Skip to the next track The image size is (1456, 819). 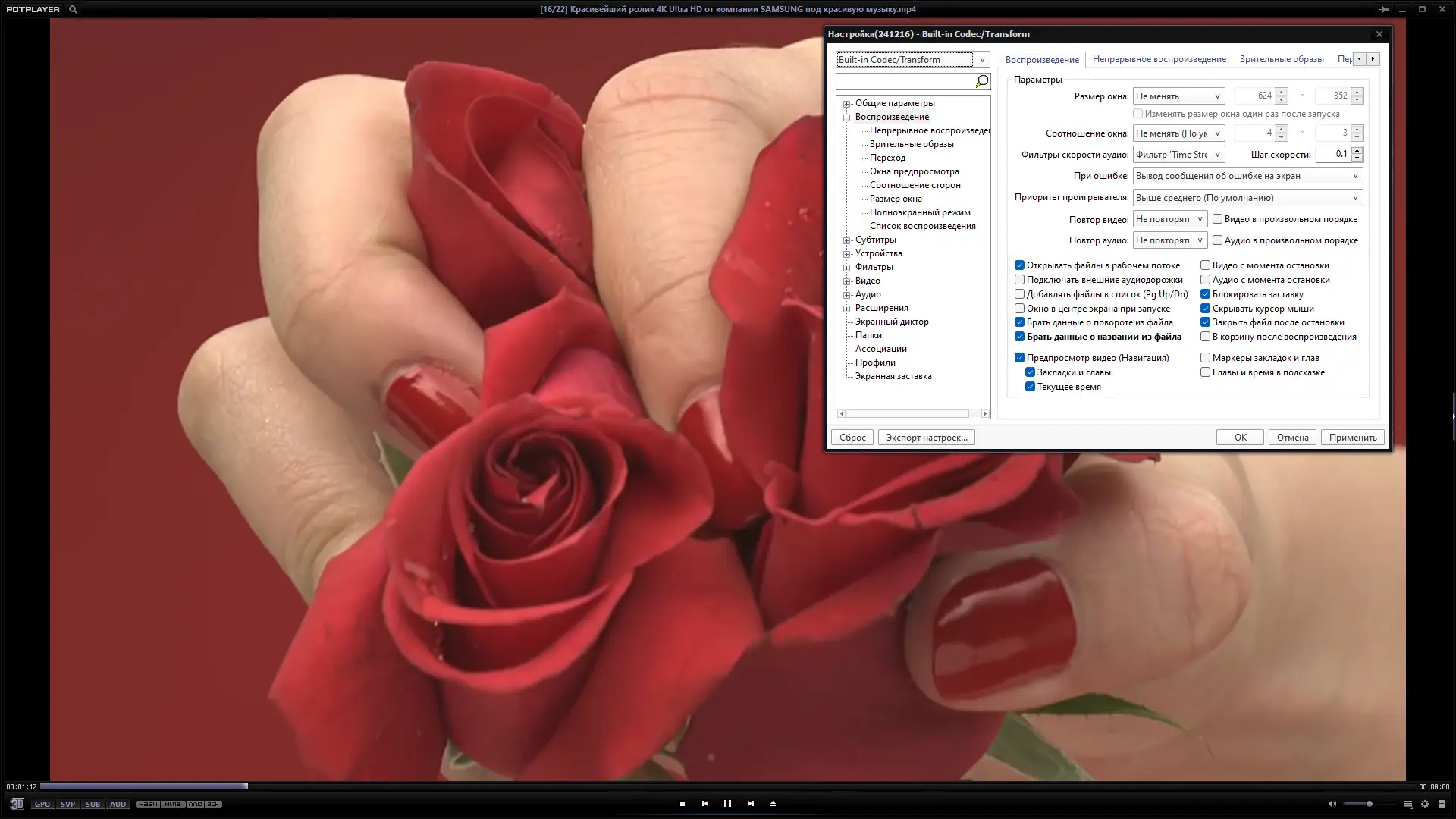(751, 804)
